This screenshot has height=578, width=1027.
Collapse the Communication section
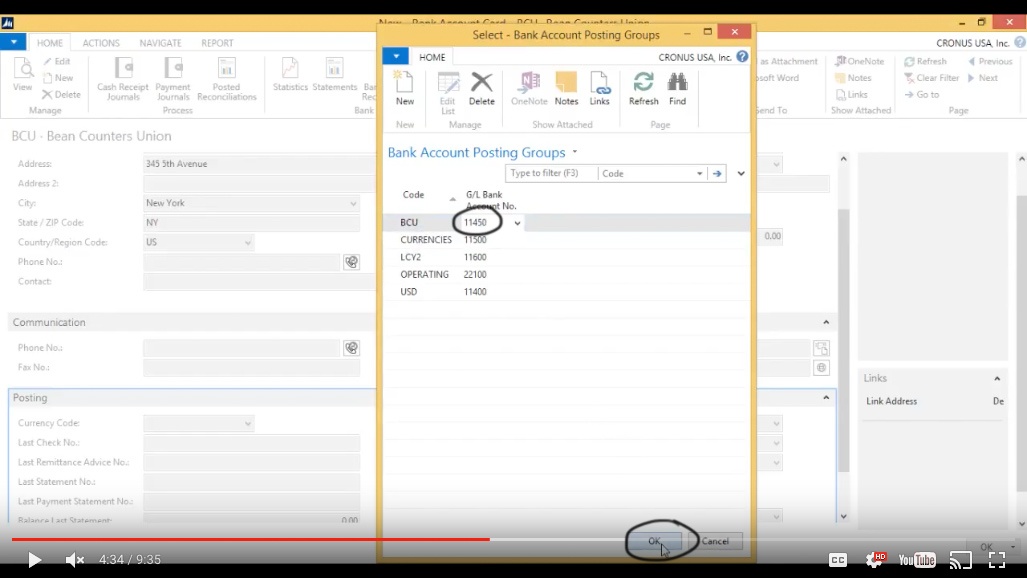[x=826, y=322]
